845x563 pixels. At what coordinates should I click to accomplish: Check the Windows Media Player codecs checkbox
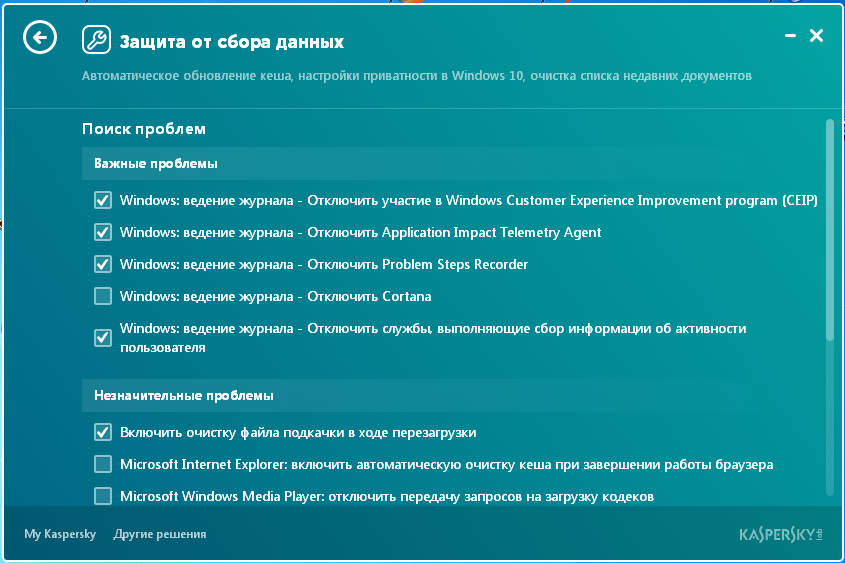103,496
